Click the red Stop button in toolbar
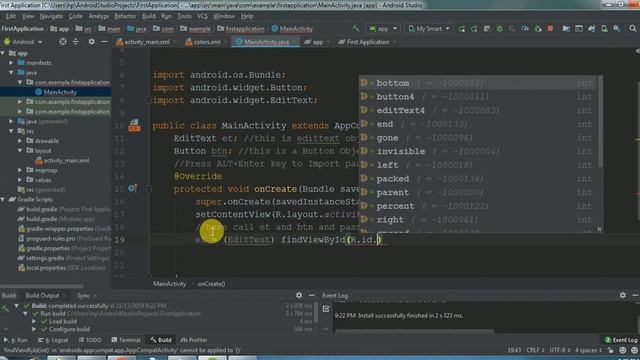The width and height of the screenshot is (640, 360). point(550,29)
